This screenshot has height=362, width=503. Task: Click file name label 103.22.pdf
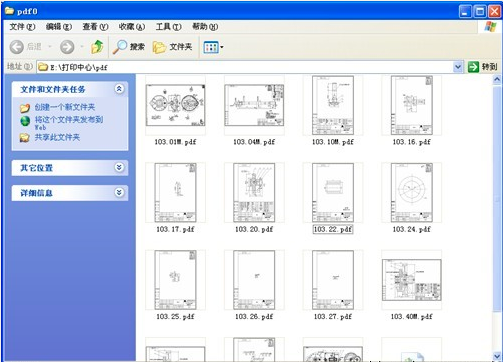coord(333,229)
